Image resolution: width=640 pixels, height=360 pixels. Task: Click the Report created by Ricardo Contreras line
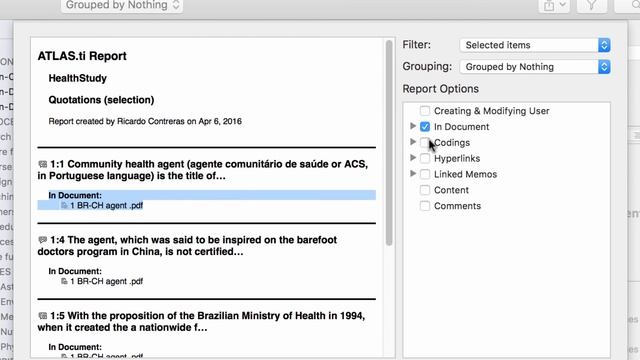[145, 121]
